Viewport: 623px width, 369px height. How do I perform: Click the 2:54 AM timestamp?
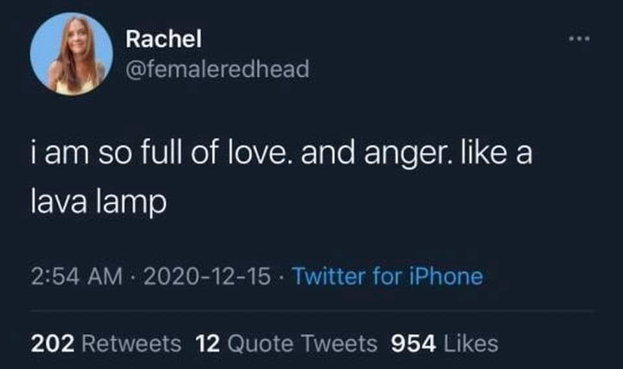tap(77, 276)
